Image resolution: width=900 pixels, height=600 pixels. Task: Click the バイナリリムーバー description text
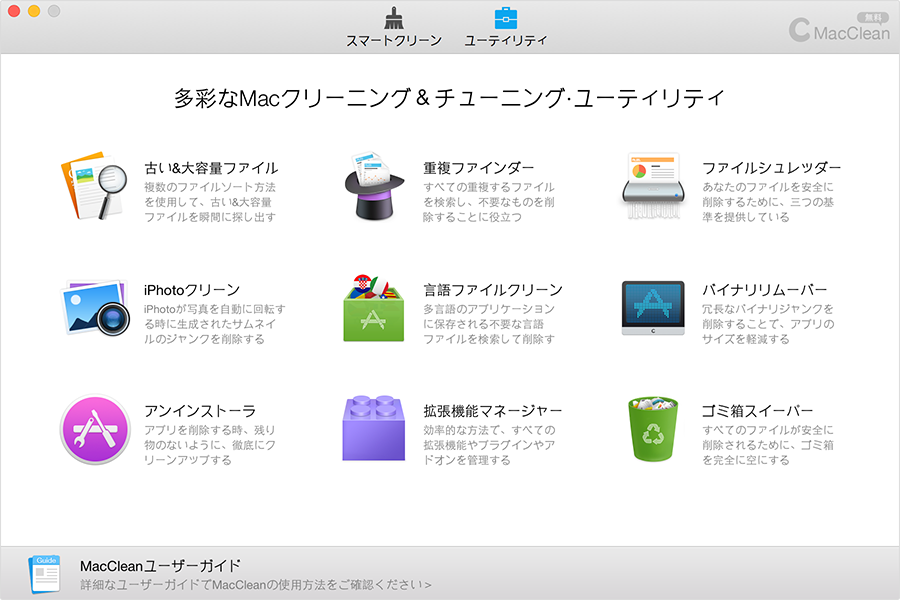768,324
